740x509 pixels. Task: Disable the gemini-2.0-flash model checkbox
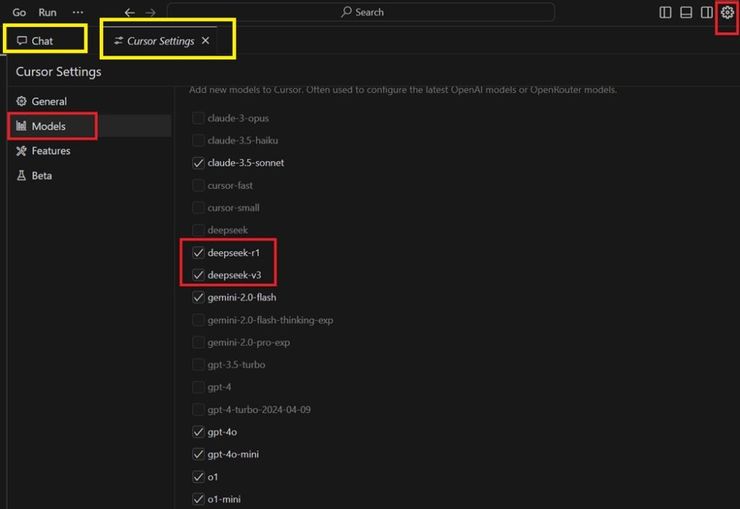pos(198,297)
